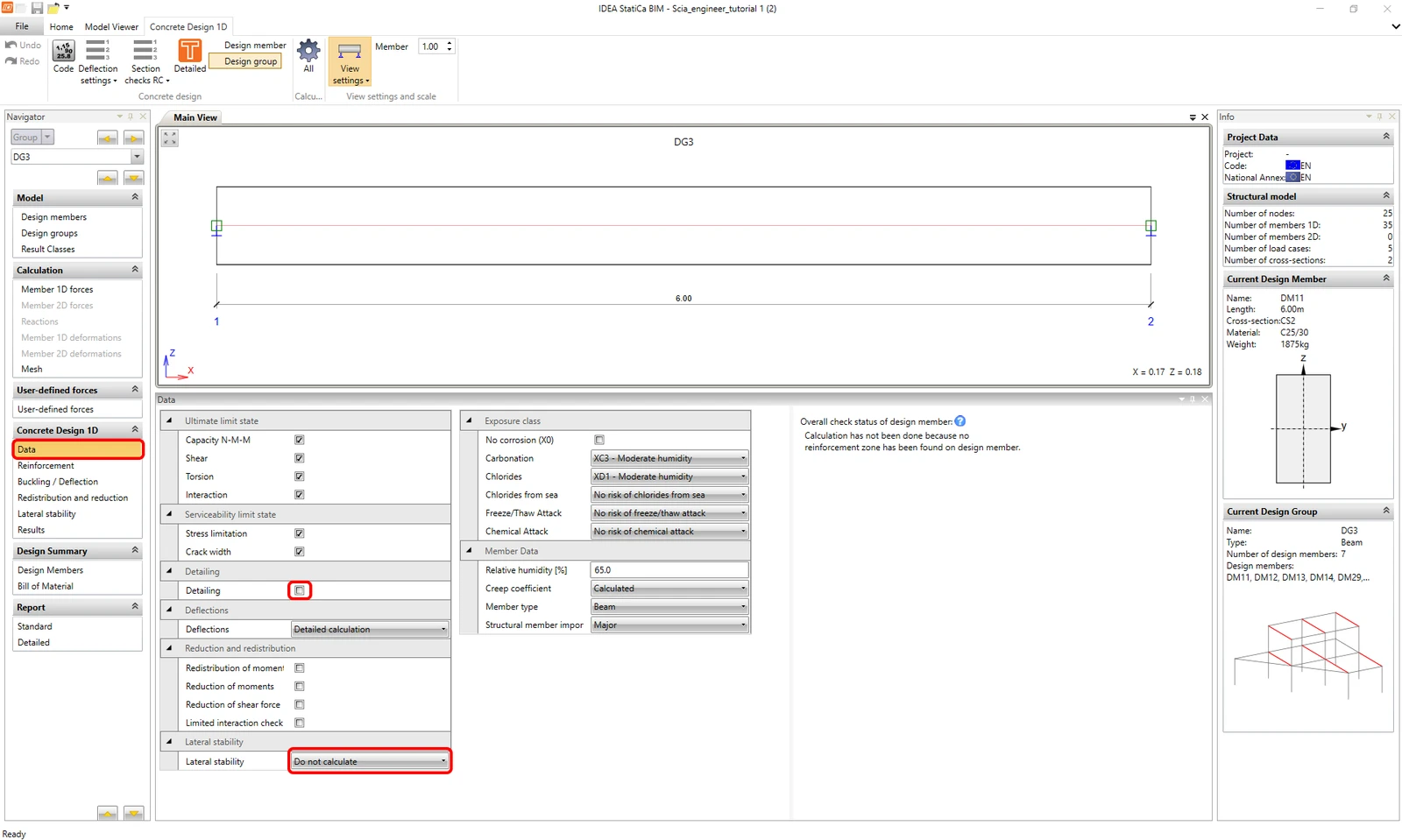This screenshot has width=1402, height=840.
Task: Click the Member scale value field
Action: [x=431, y=46]
